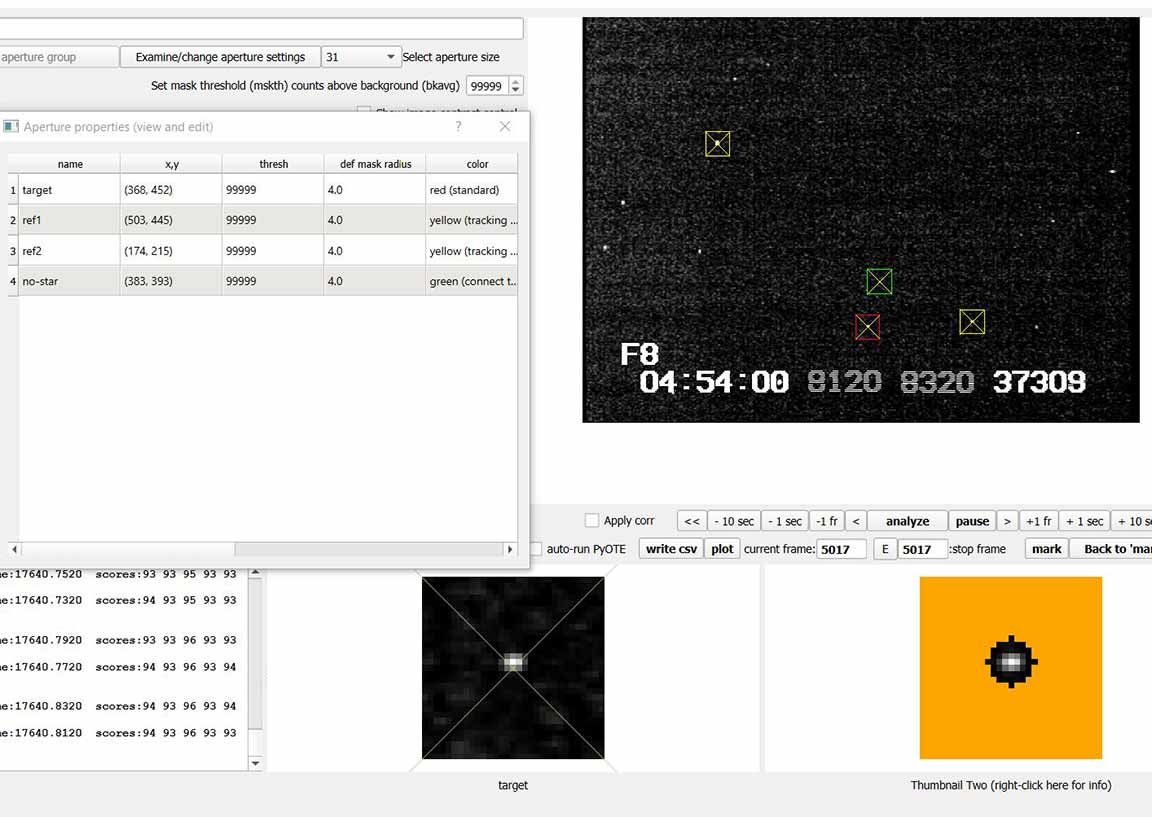Click the '<' play-backward button
Viewport: 1152px width, 817px height.
pyautogui.click(x=856, y=521)
